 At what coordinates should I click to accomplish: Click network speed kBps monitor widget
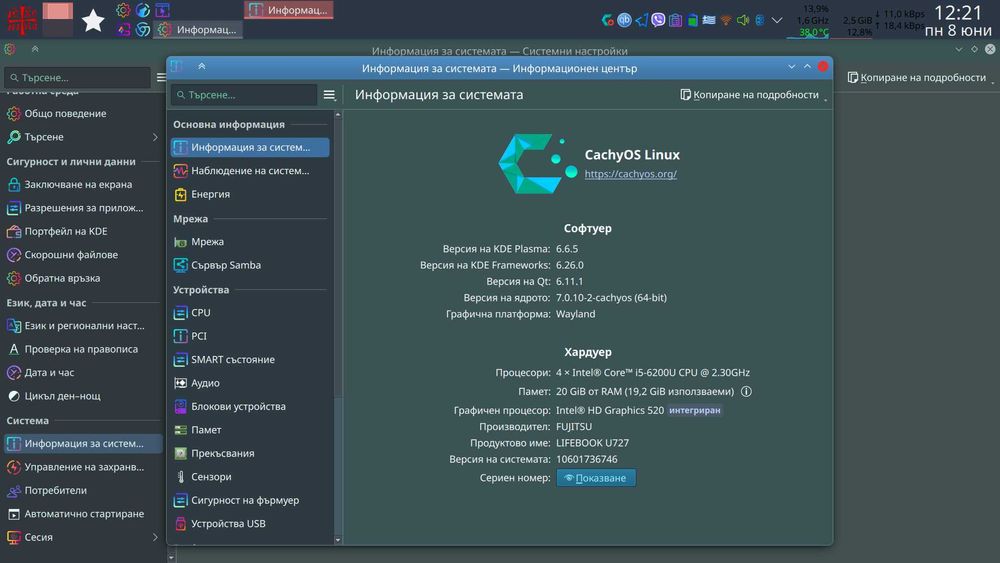pyautogui.click(x=899, y=20)
